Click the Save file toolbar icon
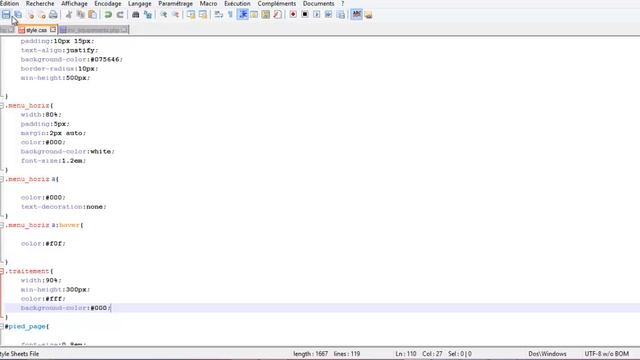Screen dimensions: 640x360 [6, 15]
